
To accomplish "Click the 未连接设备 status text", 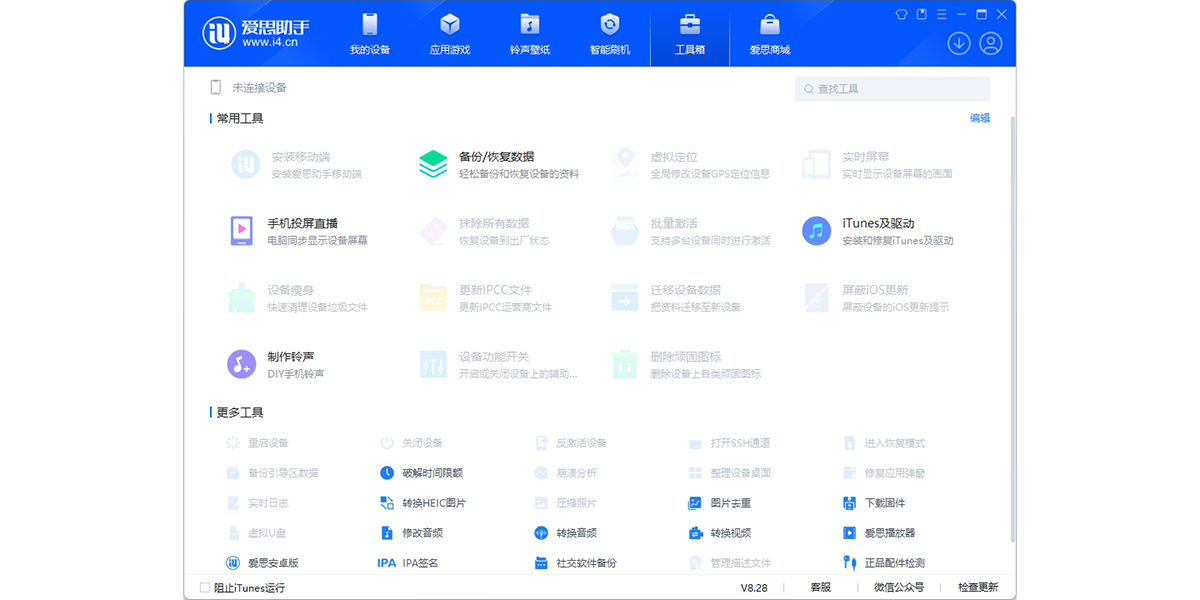I will tap(259, 88).
